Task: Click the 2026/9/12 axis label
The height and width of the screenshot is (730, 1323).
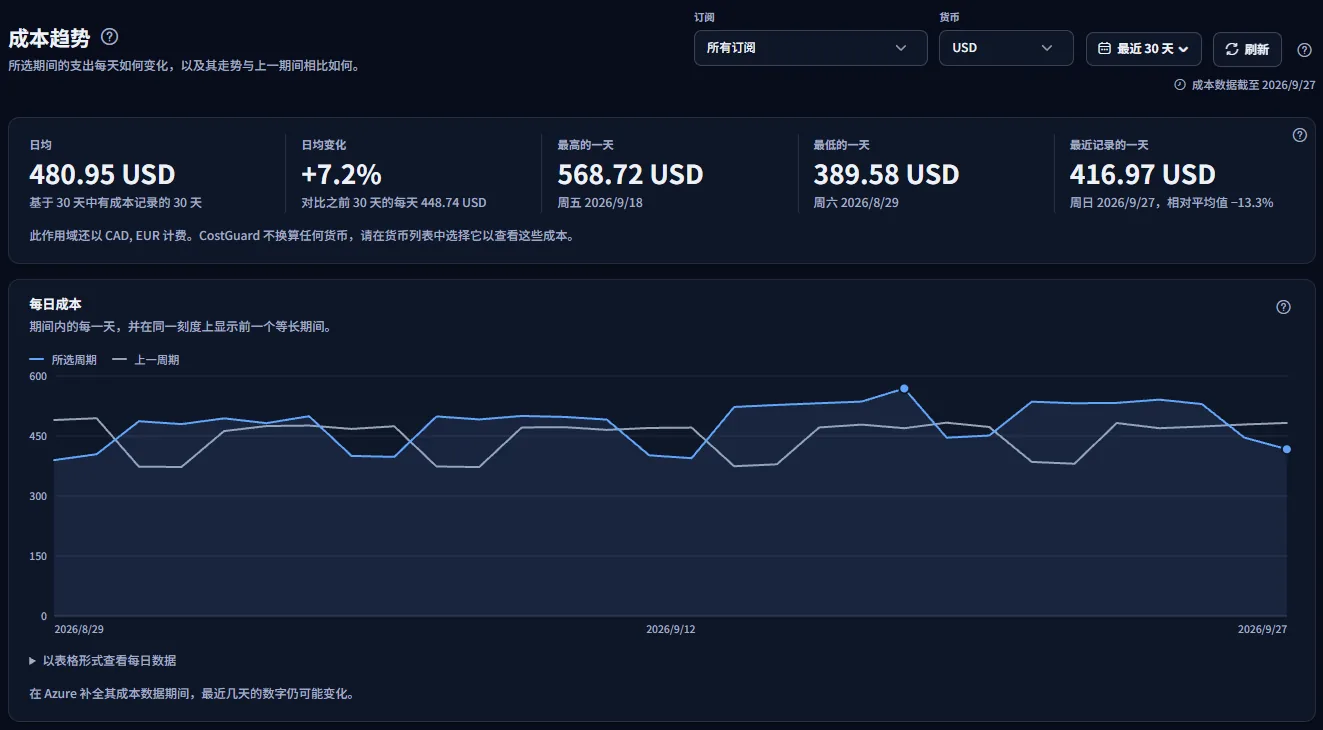Action: 671,630
